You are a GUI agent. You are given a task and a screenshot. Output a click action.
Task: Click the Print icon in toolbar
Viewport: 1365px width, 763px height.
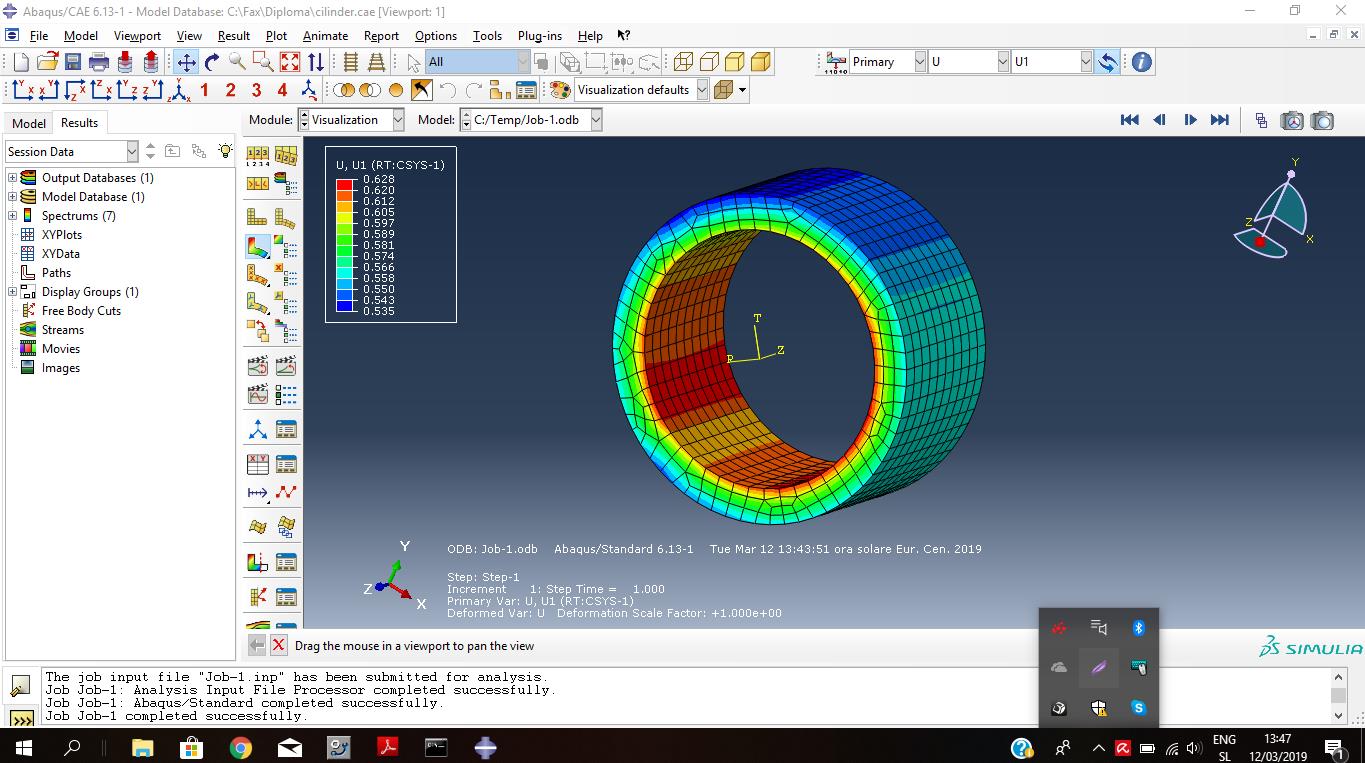(x=99, y=62)
